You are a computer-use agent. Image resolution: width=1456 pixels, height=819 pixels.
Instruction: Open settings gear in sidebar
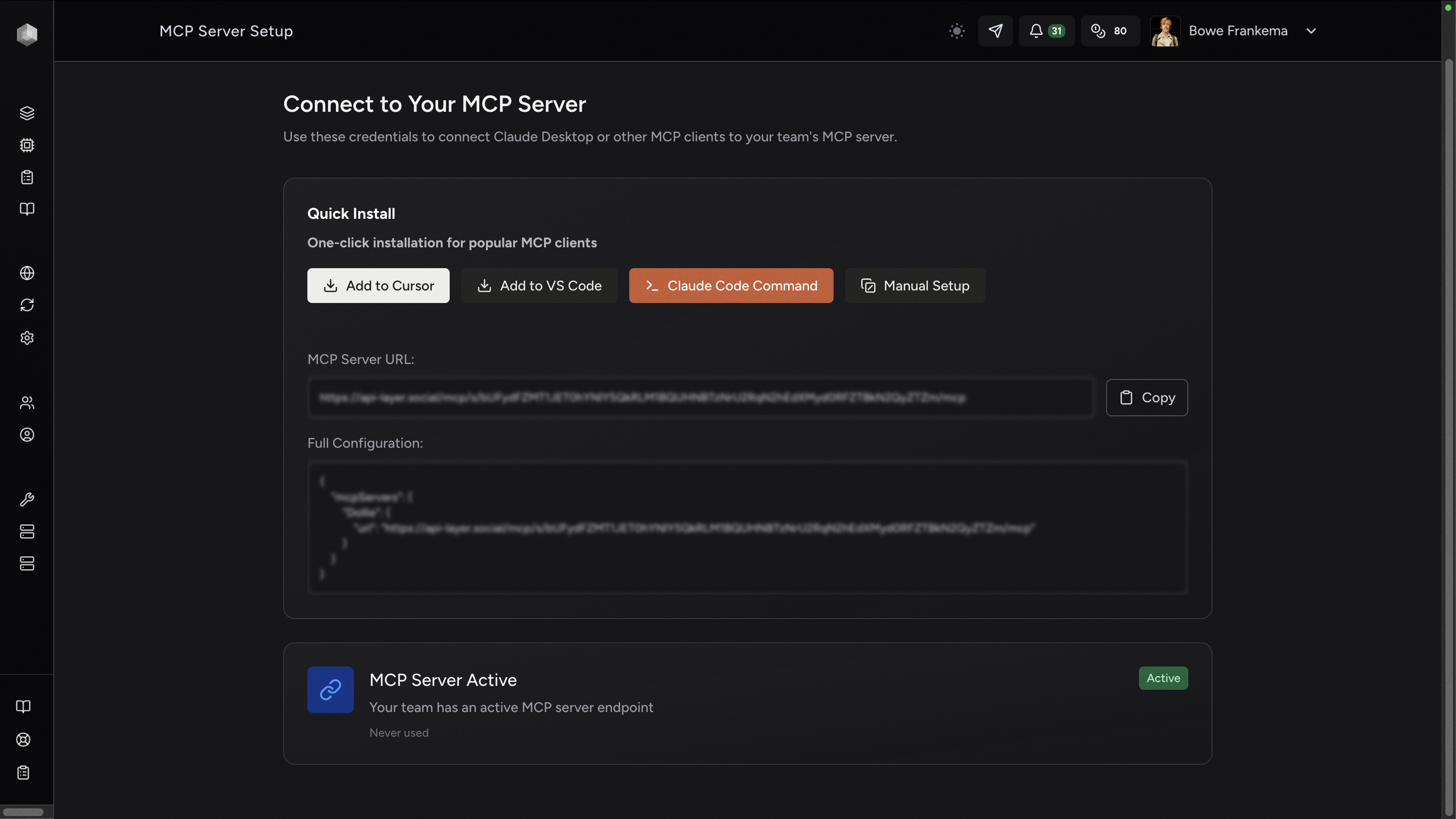[27, 337]
